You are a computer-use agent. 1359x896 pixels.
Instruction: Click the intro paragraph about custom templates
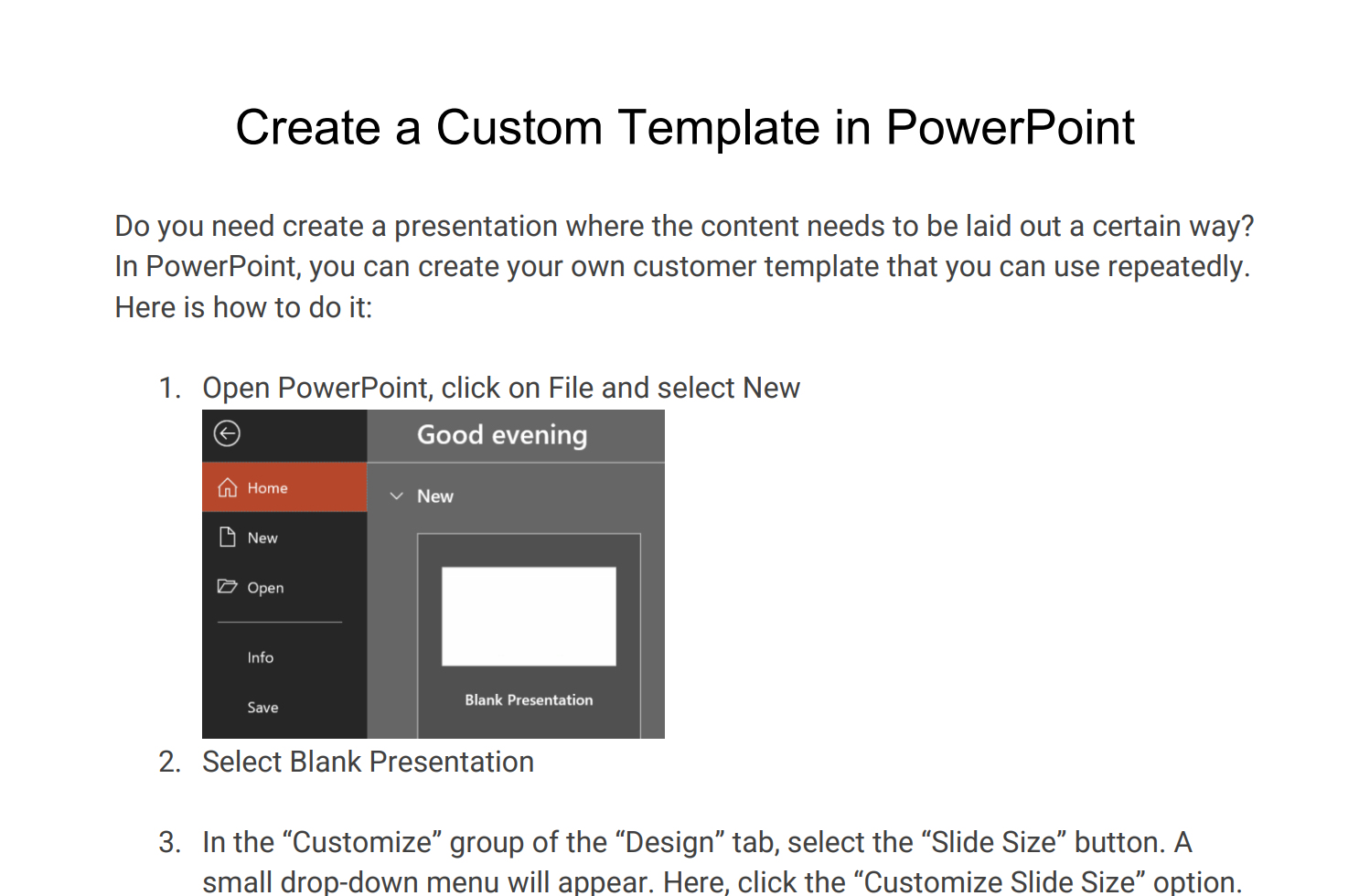coord(682,266)
